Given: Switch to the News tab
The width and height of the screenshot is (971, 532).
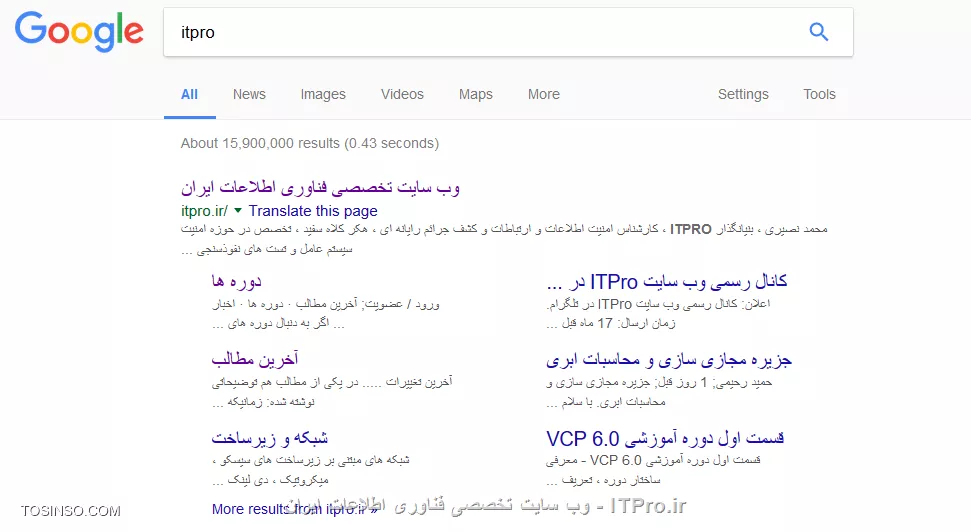Looking at the screenshot, I should tap(249, 94).
